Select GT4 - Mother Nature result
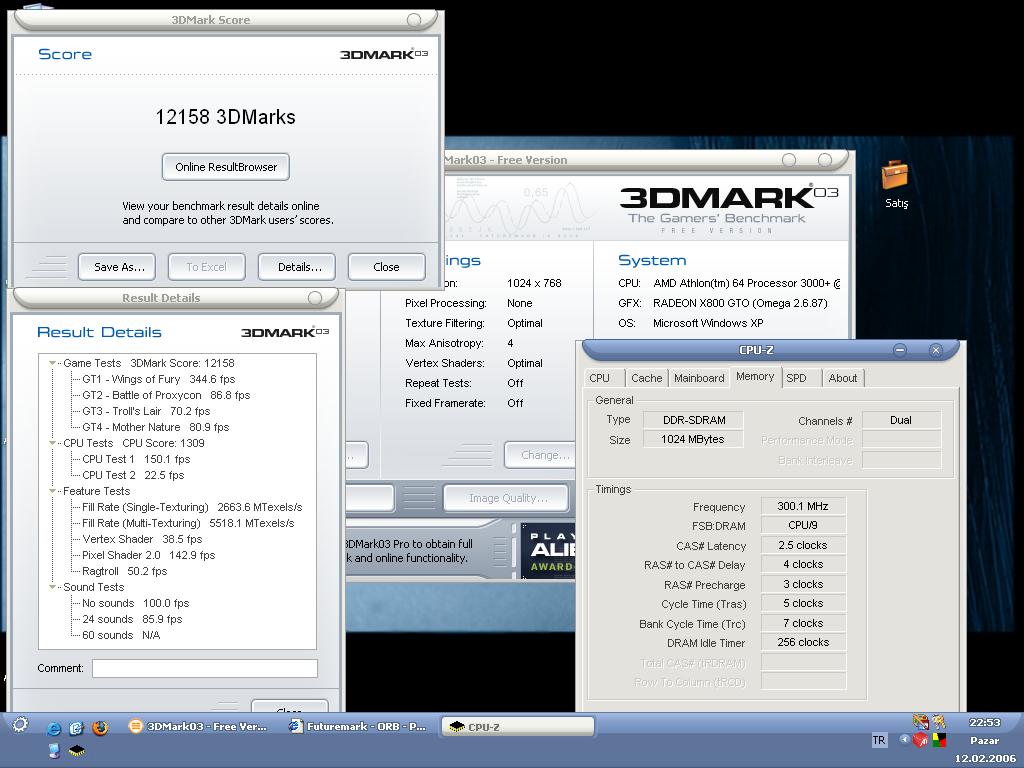 tap(155, 427)
